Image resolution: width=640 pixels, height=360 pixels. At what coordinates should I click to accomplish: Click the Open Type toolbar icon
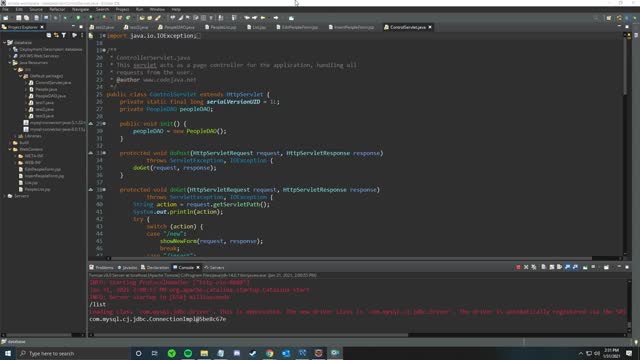pyautogui.click(x=142, y=18)
